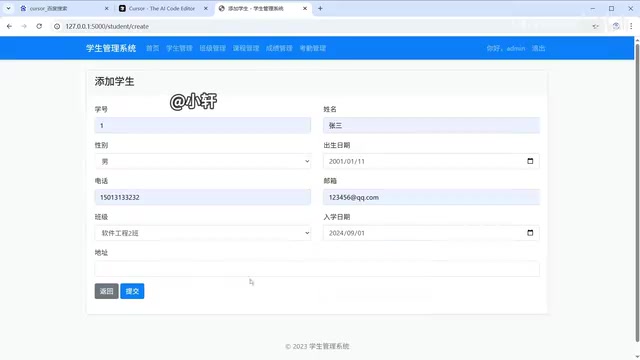Expand the 性别 dropdown
The image size is (640, 360).
[202, 161]
